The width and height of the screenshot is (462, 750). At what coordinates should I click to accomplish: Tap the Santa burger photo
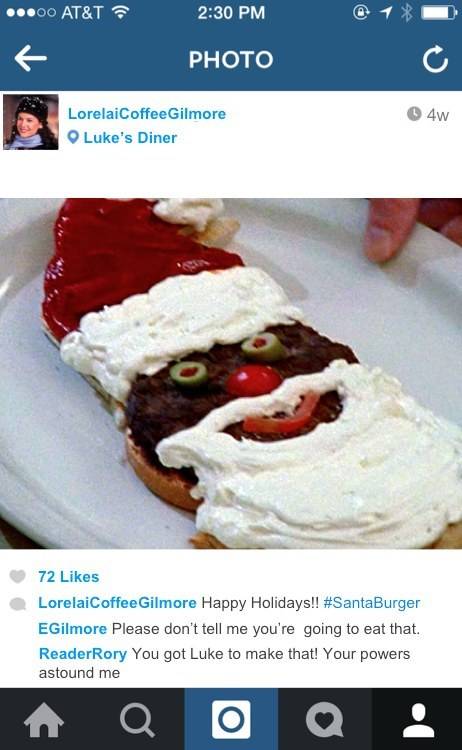click(231, 373)
